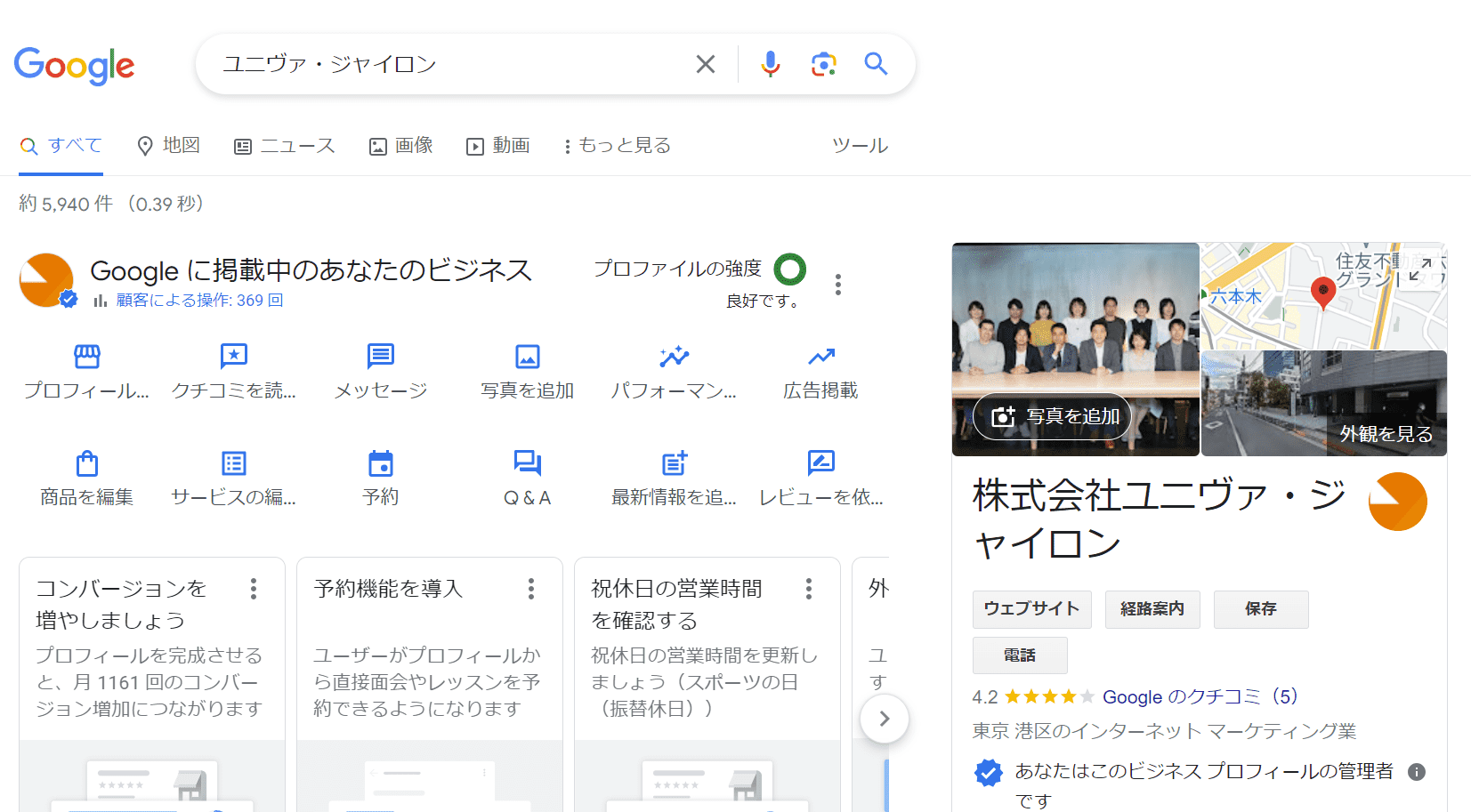Open menu on コンバージョンを増やしましょう card

(x=254, y=589)
